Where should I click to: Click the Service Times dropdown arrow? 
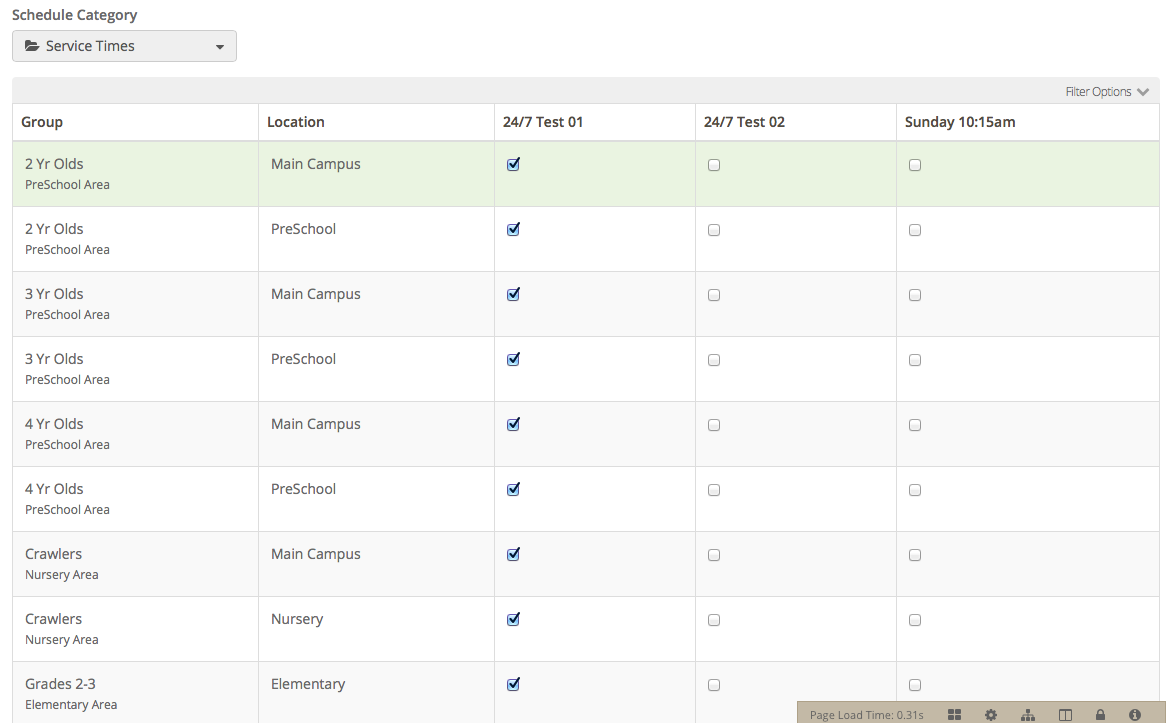(219, 46)
